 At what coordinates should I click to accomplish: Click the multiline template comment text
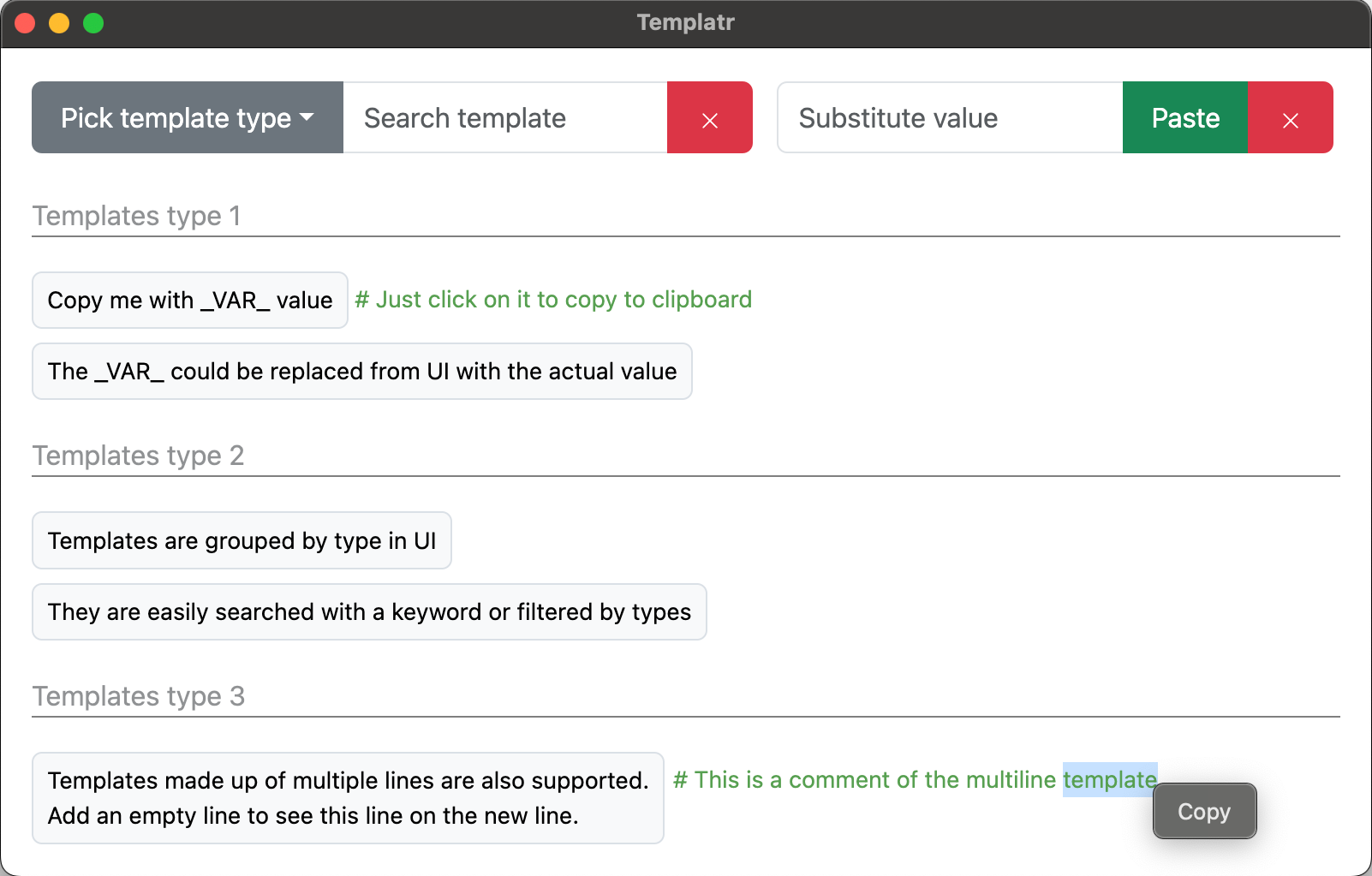915,780
